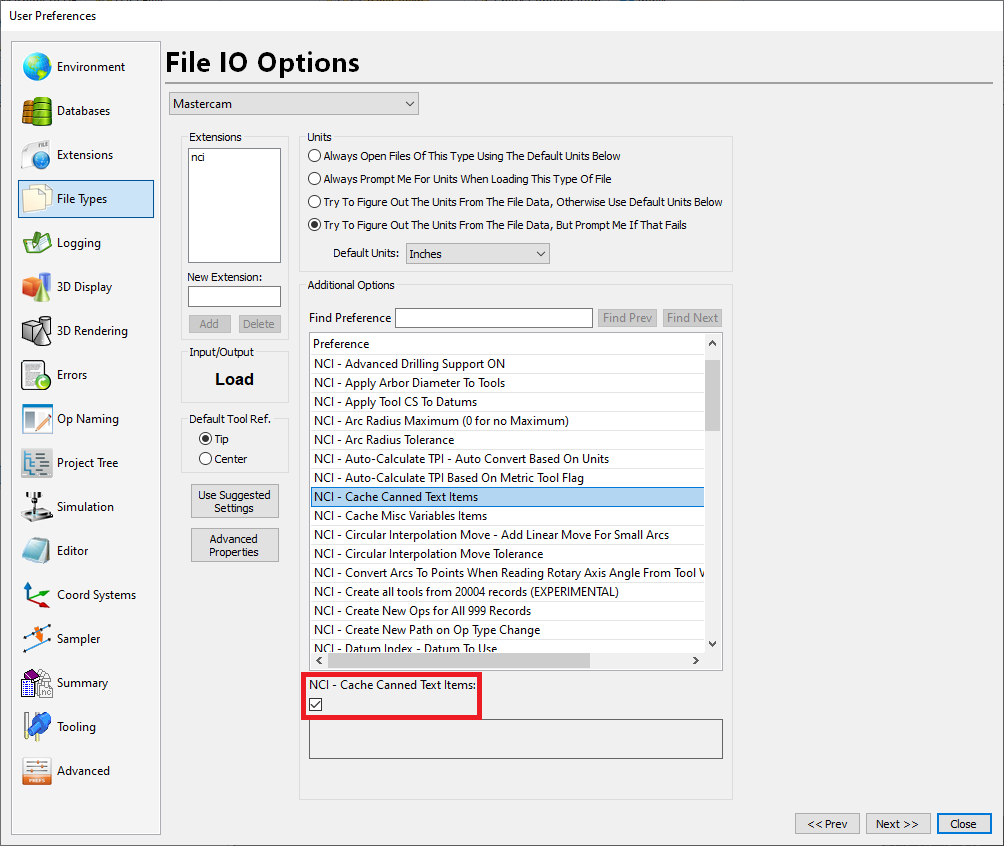Click the horizontal scroll-right arrow in preference list
This screenshot has height=846, width=1004.
[x=696, y=660]
